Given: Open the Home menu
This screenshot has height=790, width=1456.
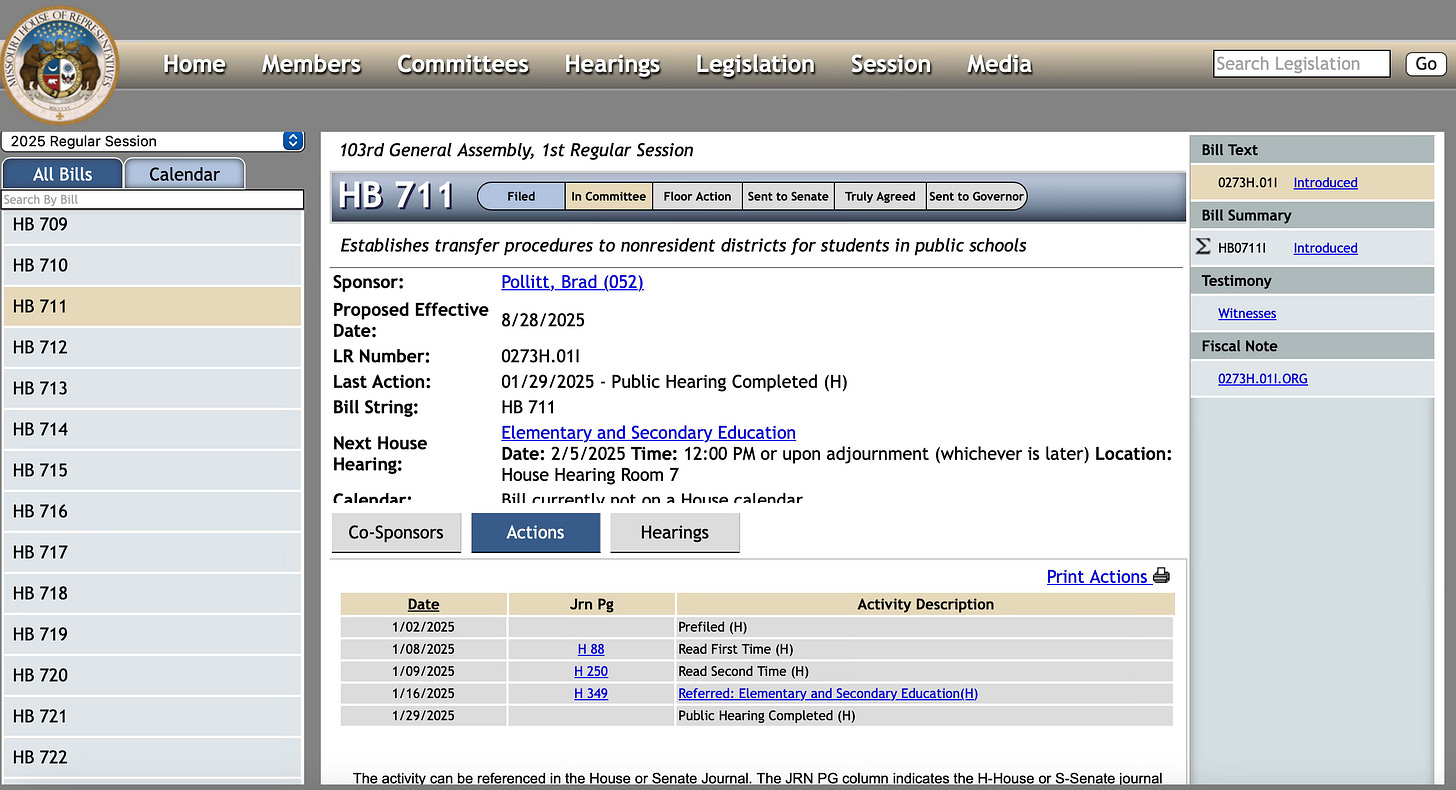Looking at the screenshot, I should pos(194,64).
